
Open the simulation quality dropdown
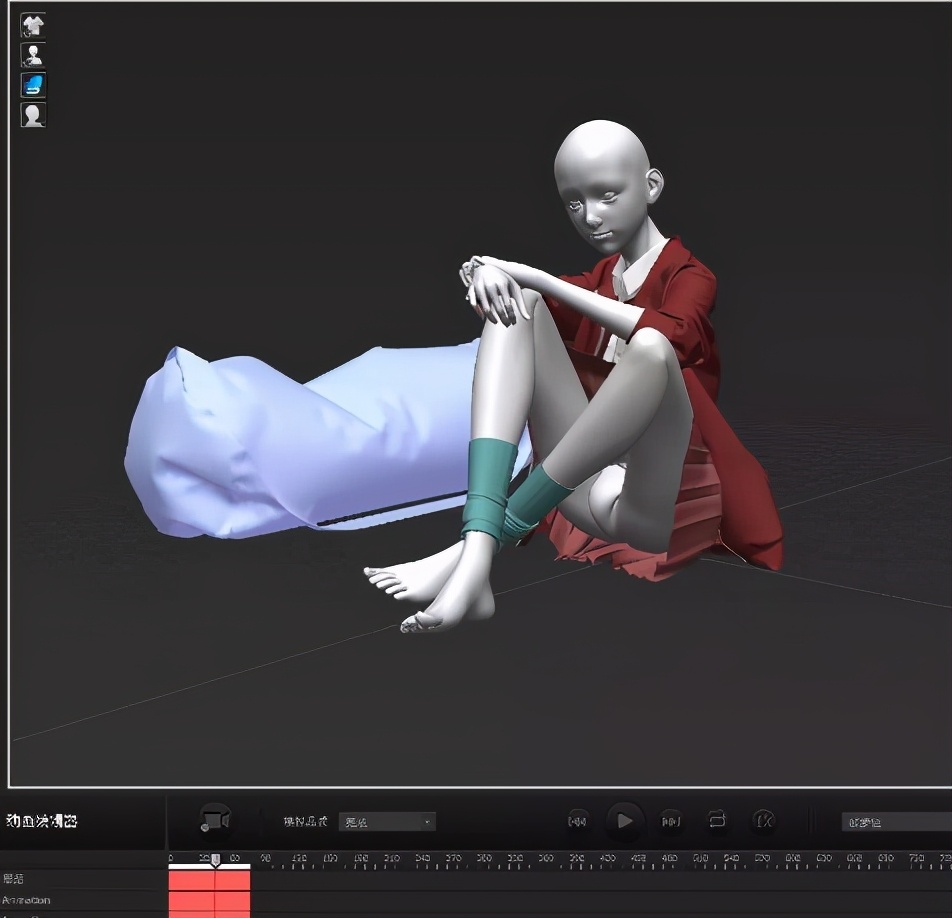[386, 822]
